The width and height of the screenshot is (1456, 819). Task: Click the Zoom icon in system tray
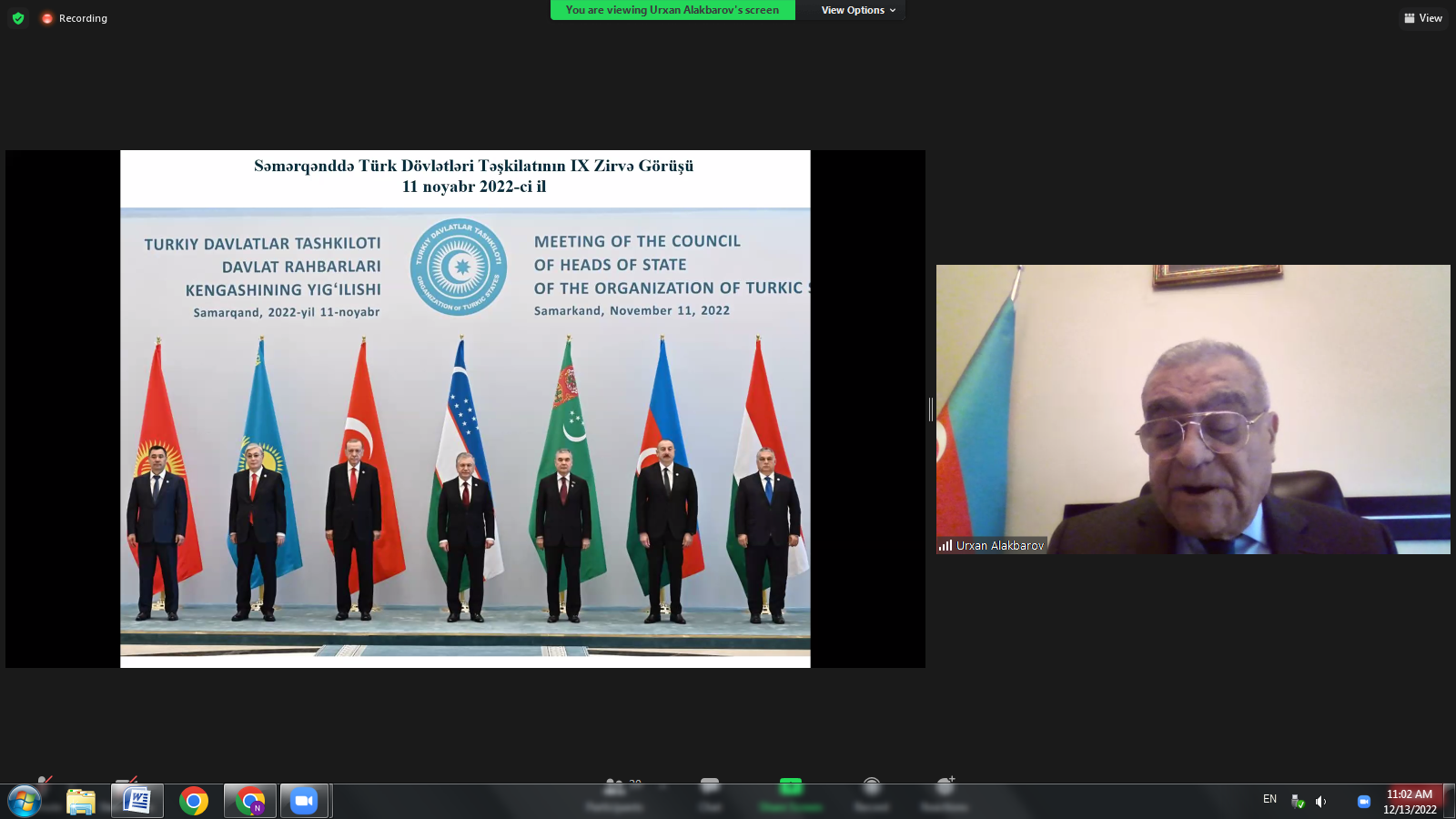click(1363, 802)
